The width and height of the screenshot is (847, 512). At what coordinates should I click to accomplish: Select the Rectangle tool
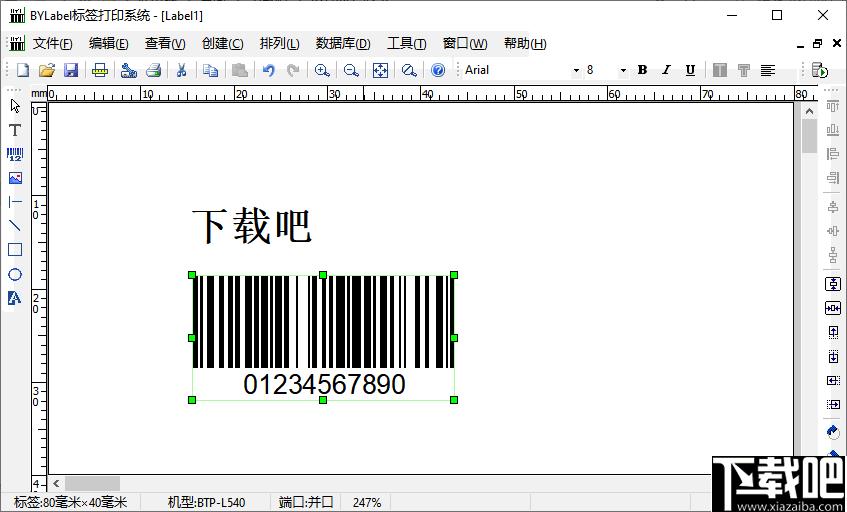pyautogui.click(x=15, y=250)
